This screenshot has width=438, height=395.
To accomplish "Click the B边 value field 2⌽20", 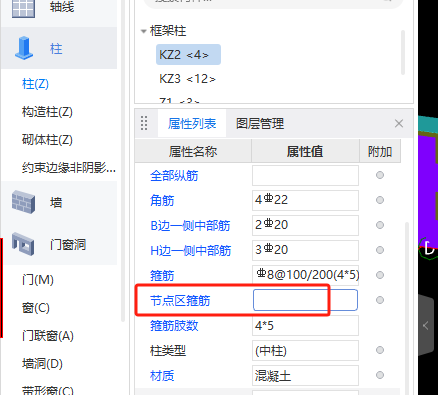I will coord(305,225).
